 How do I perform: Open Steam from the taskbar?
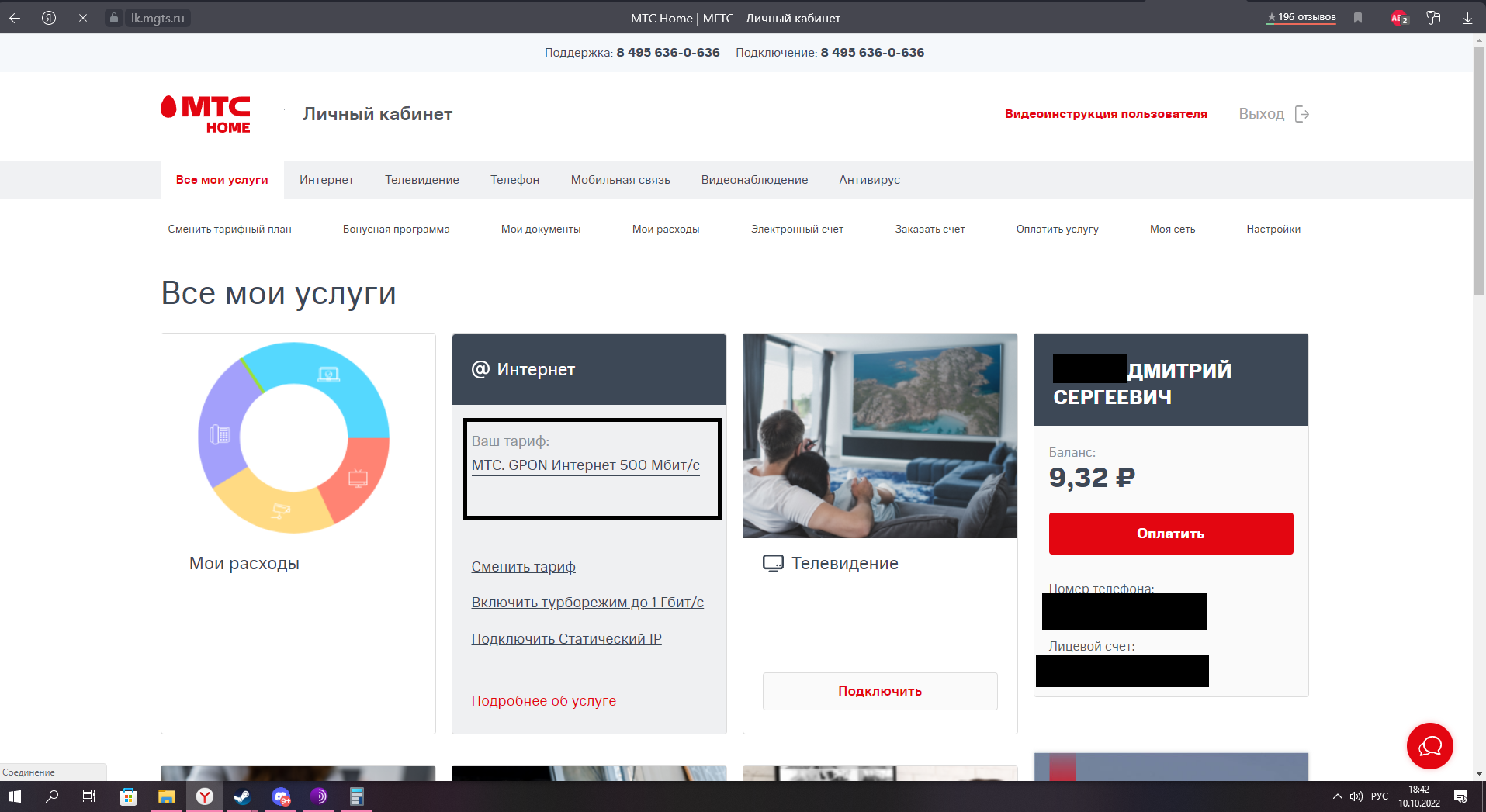242,796
